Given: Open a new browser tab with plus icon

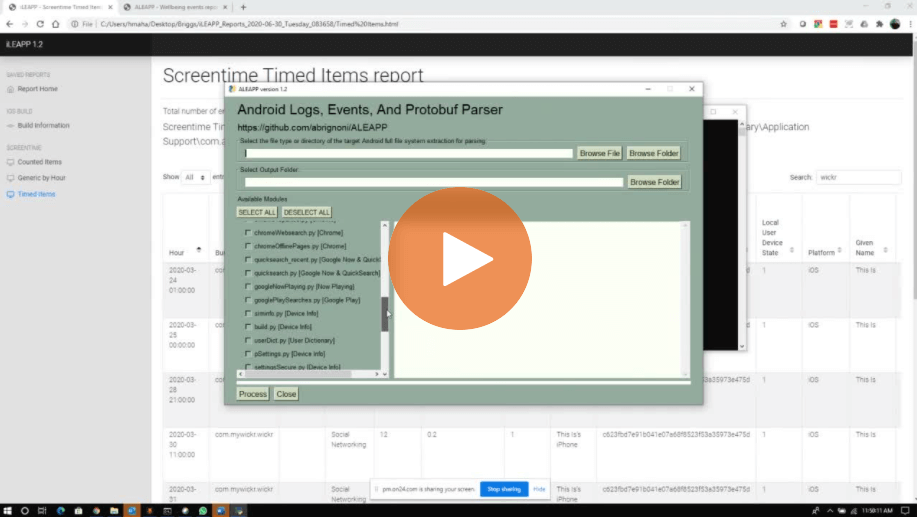Looking at the screenshot, I should [x=243, y=7].
